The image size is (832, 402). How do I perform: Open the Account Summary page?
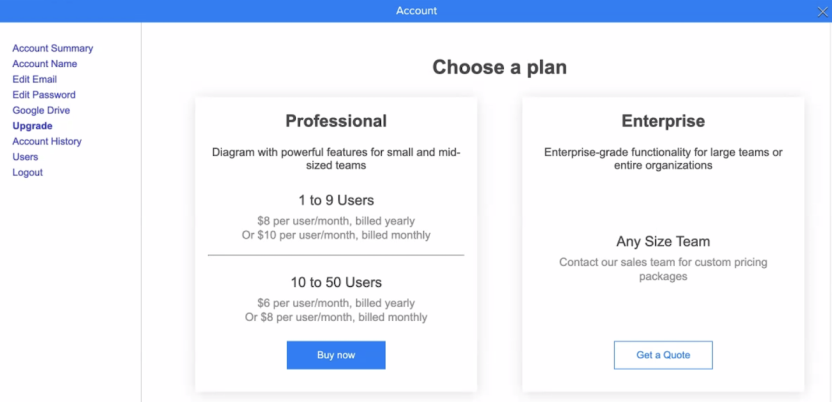click(53, 48)
